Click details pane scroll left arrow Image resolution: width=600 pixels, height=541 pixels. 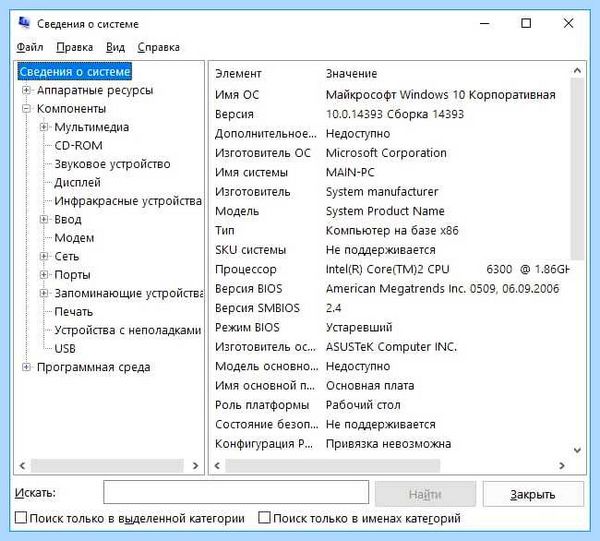click(x=217, y=466)
